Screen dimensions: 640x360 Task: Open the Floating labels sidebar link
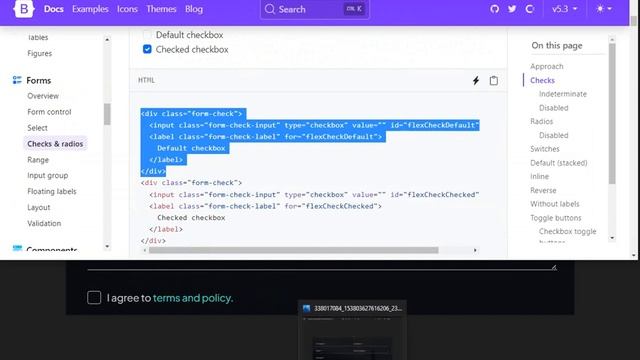[51, 191]
